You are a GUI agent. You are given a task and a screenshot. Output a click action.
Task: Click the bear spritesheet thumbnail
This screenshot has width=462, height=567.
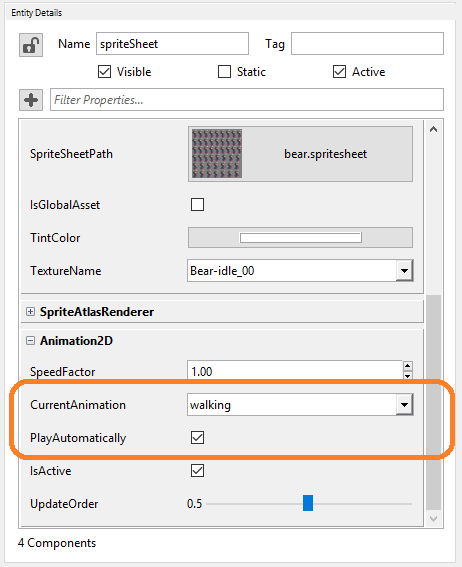217,154
